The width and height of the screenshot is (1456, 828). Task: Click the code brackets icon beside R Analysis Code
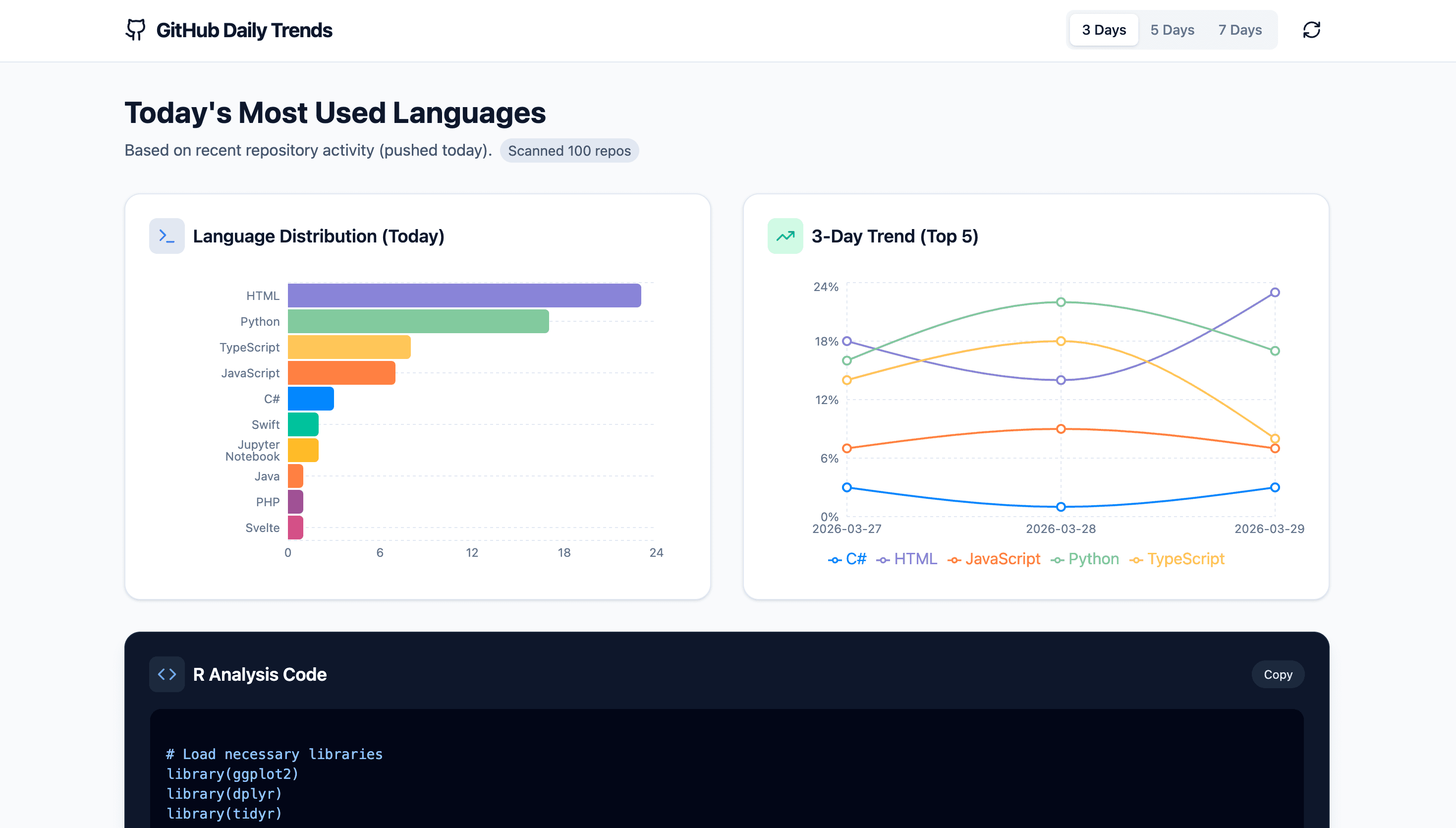pos(167,674)
